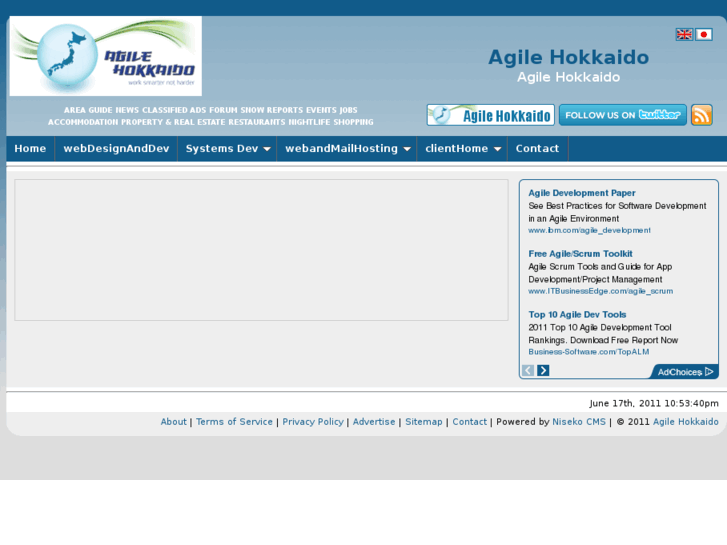Switch site language to Japanese via Japan flag

[x=704, y=34]
